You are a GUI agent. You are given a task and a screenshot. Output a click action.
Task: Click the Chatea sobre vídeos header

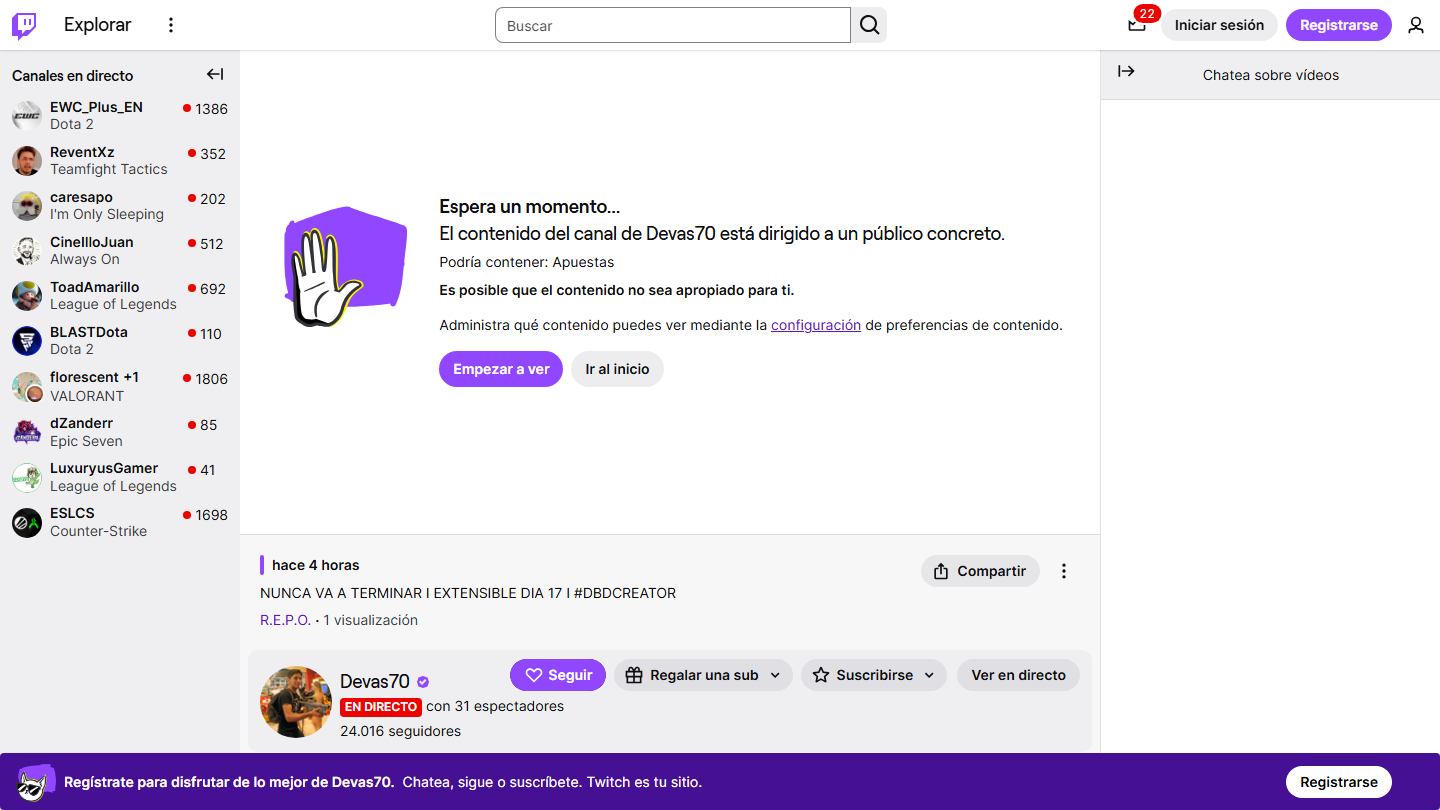tap(1271, 75)
